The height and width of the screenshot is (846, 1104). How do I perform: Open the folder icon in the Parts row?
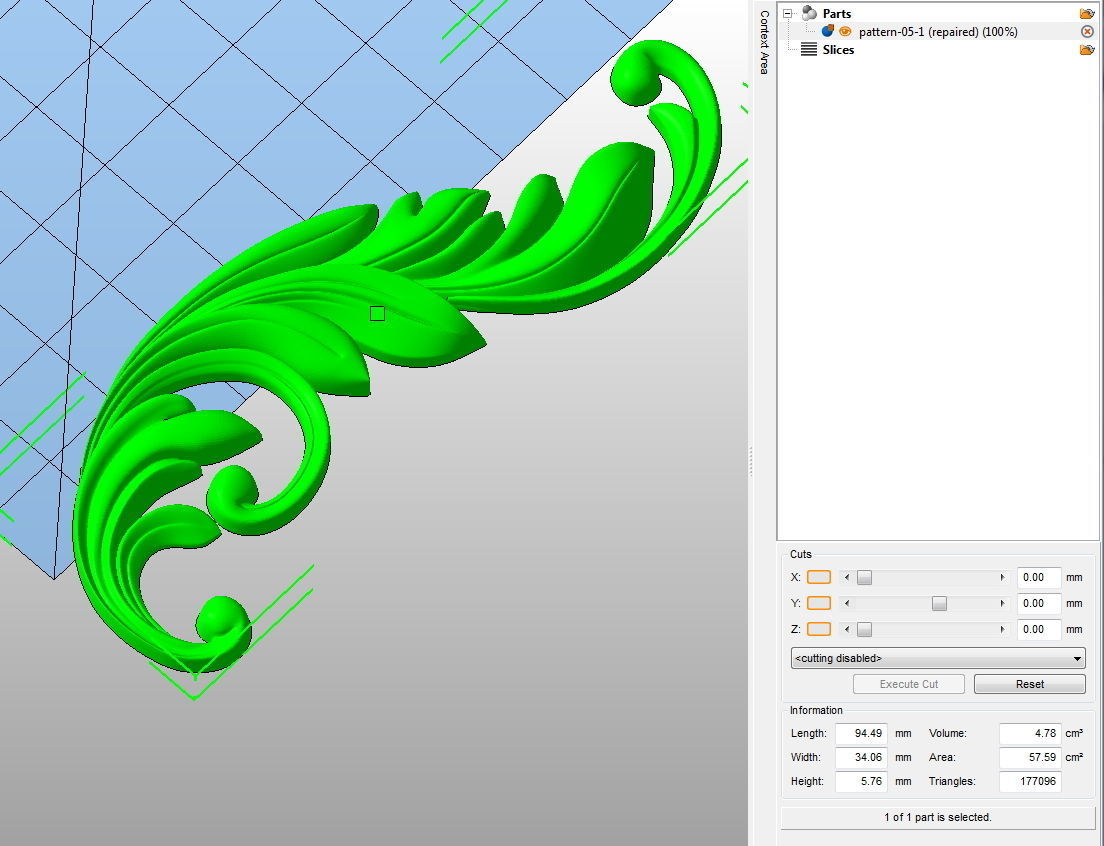pos(1087,13)
